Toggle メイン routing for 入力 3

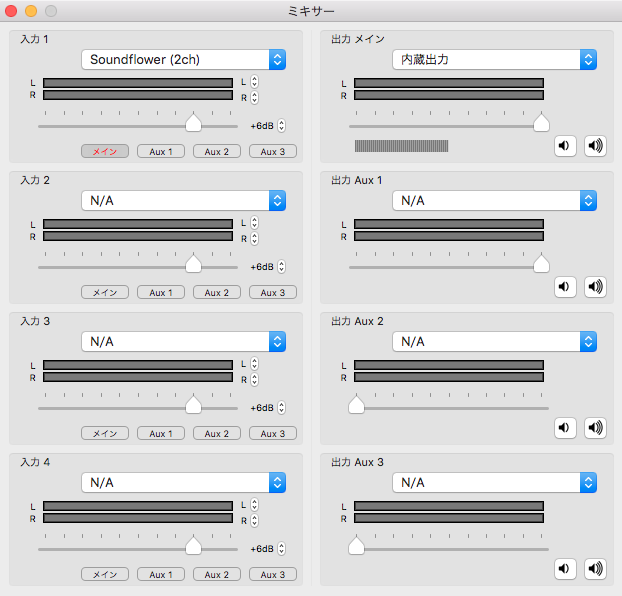[x=105, y=433]
